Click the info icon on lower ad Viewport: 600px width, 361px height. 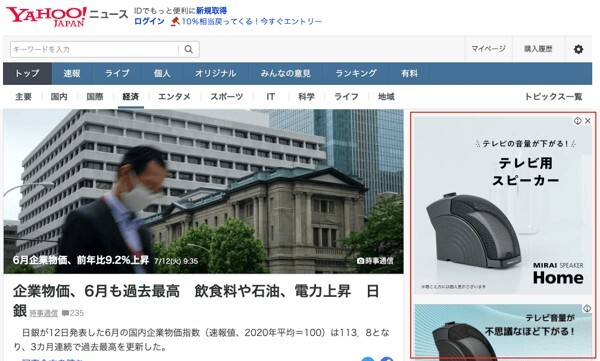pyautogui.click(x=587, y=308)
